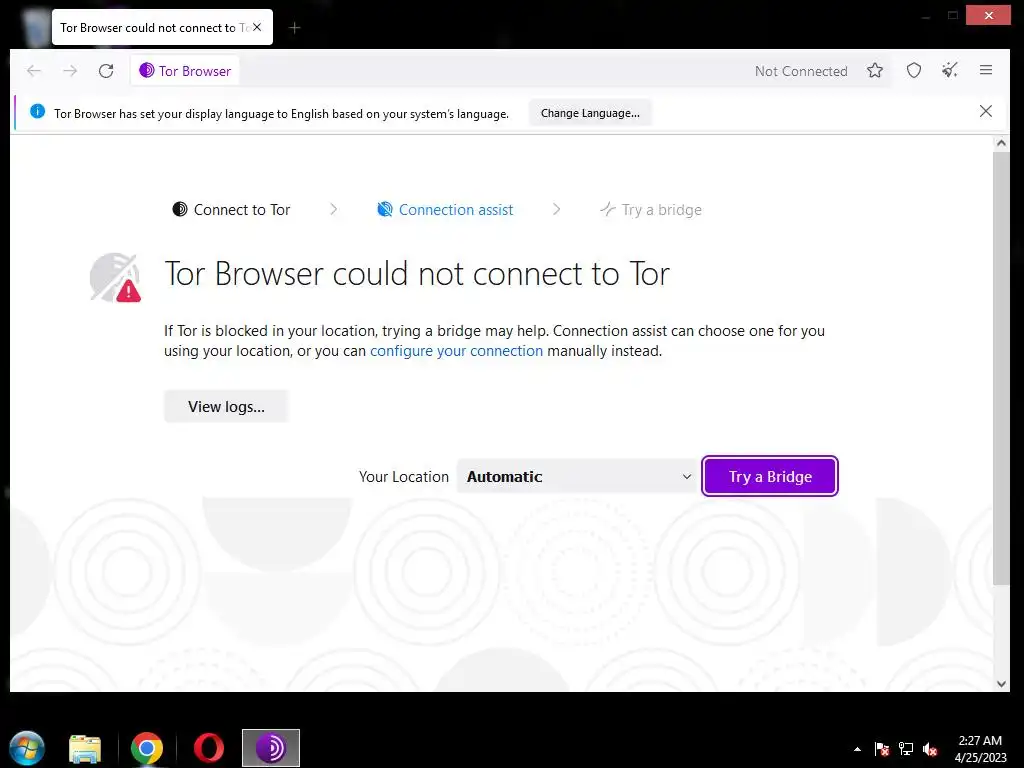Click the Not Connected status label

pyautogui.click(x=801, y=71)
